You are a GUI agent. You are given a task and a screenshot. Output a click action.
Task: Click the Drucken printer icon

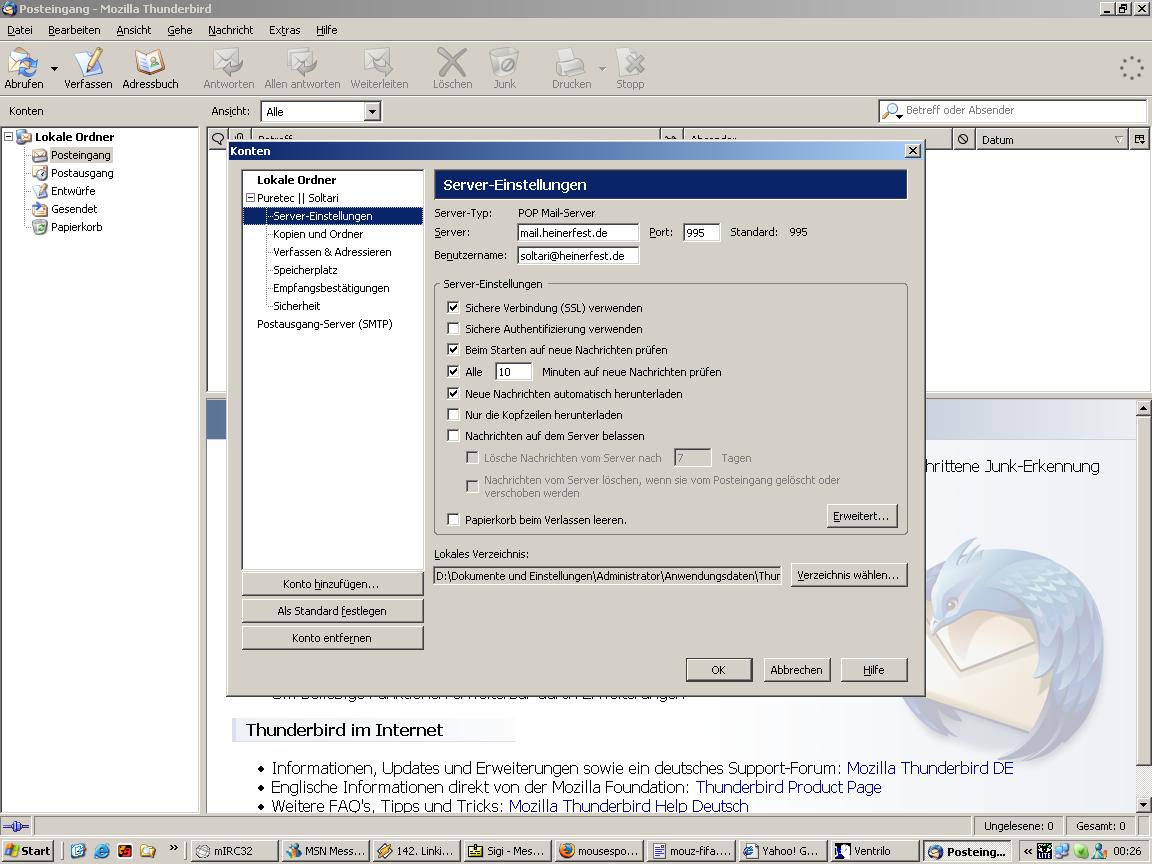570,62
